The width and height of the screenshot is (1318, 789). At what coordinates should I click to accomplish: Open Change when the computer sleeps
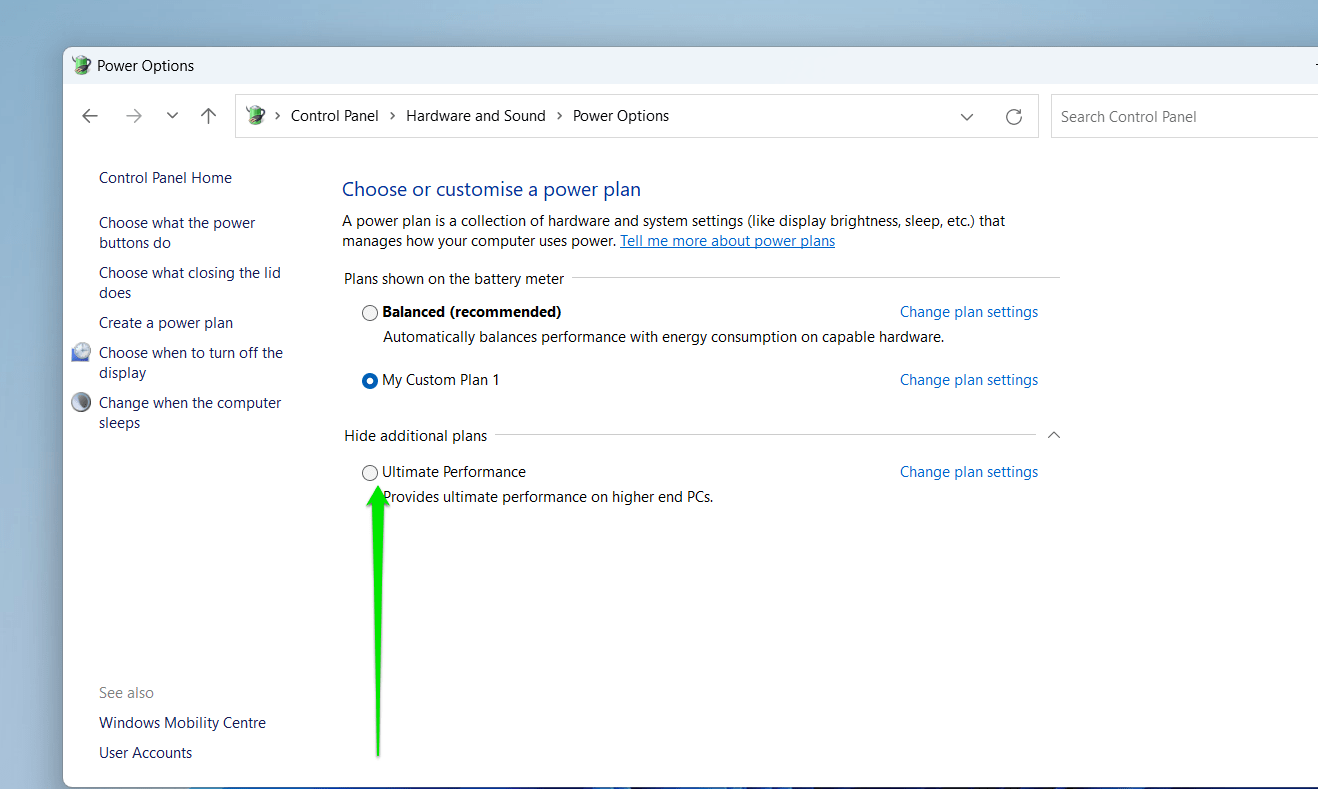click(190, 413)
